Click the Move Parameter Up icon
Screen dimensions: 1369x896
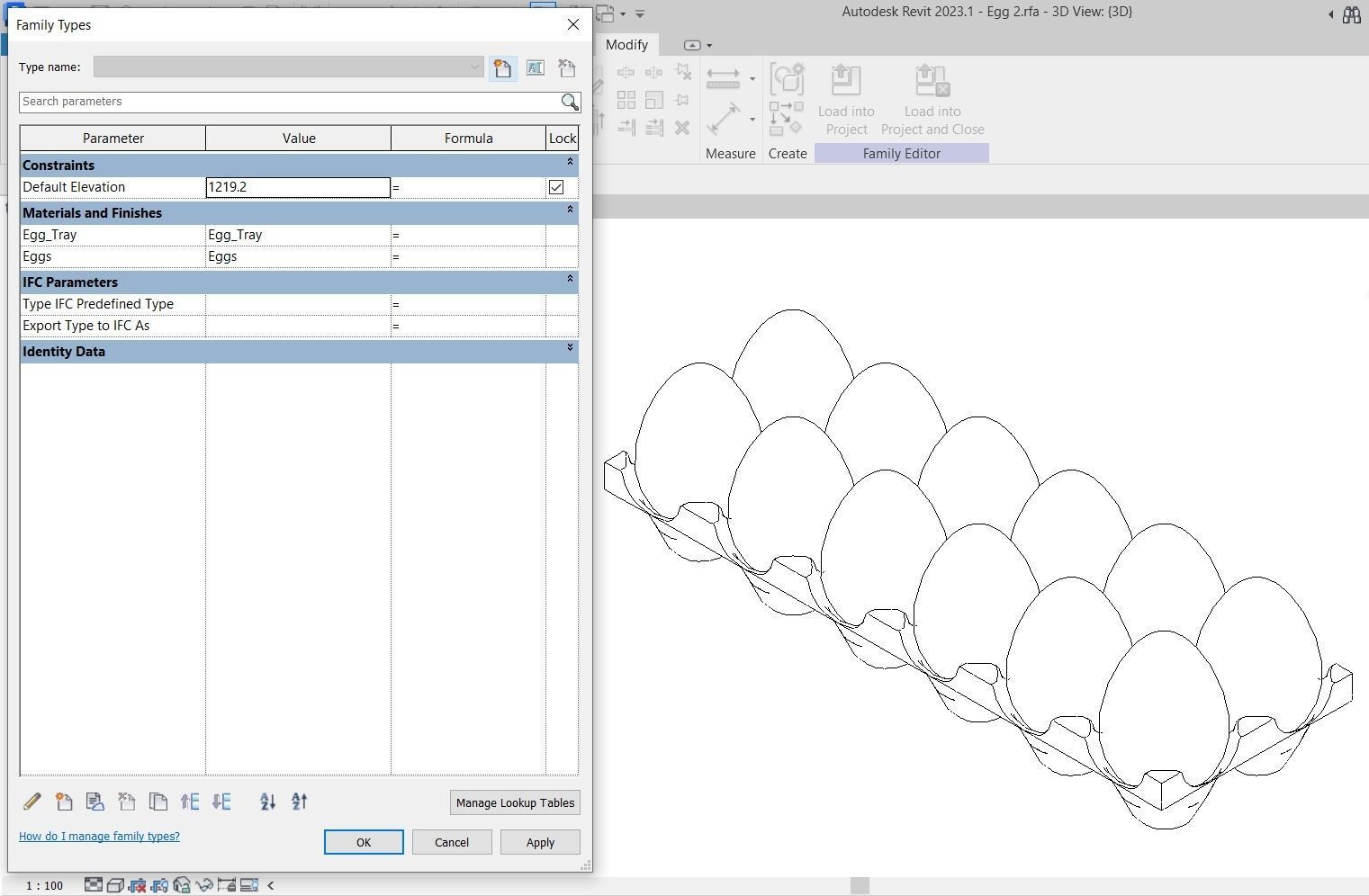[x=190, y=802]
